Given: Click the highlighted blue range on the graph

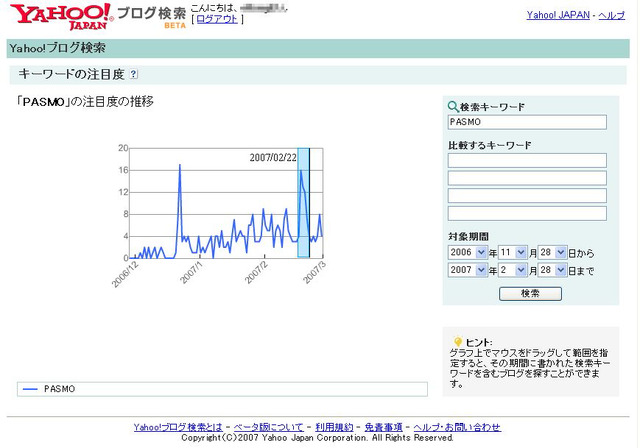Looking at the screenshot, I should click(x=303, y=203).
